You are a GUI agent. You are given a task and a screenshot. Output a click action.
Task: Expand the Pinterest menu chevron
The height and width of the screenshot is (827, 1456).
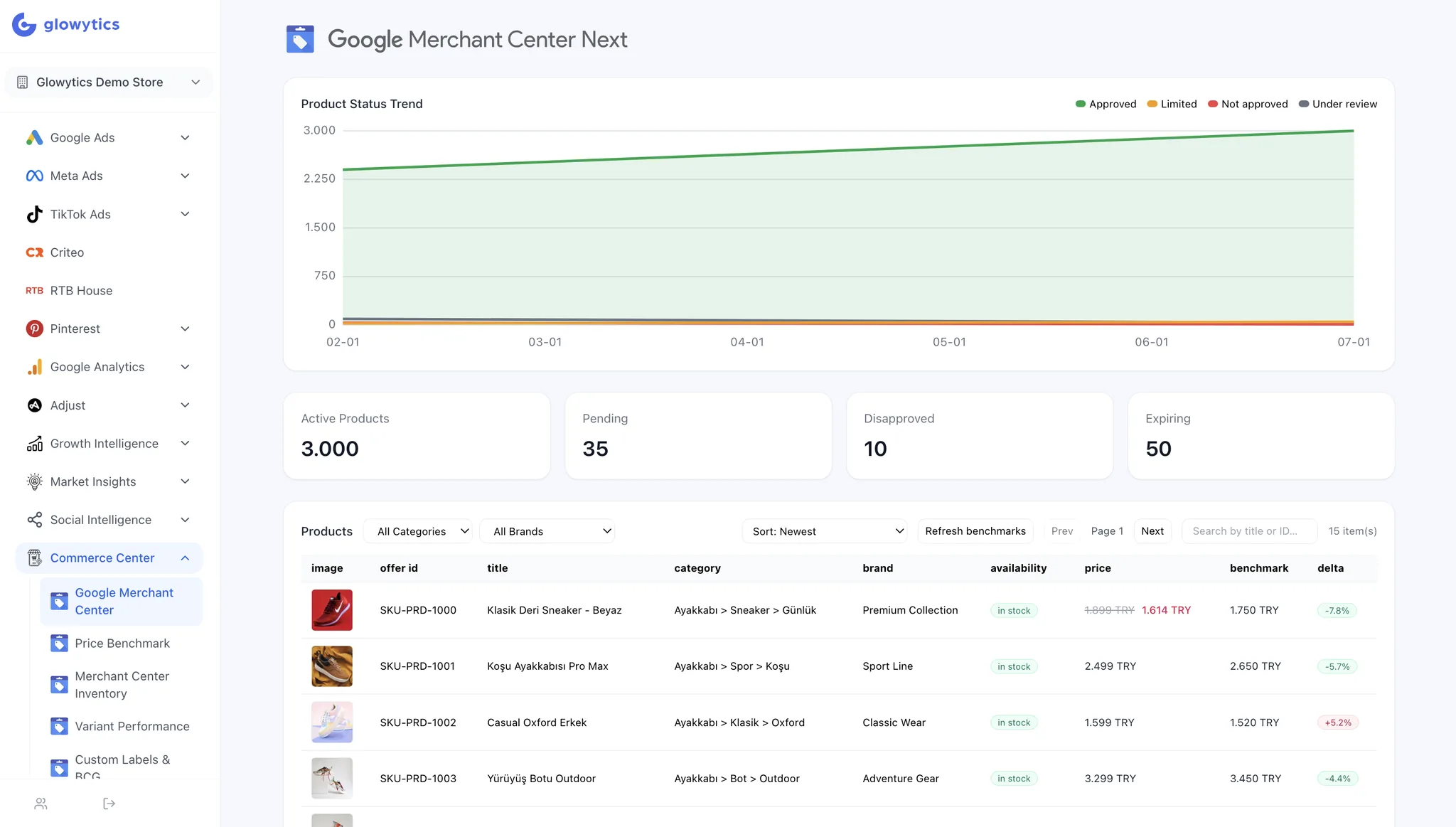(x=185, y=329)
